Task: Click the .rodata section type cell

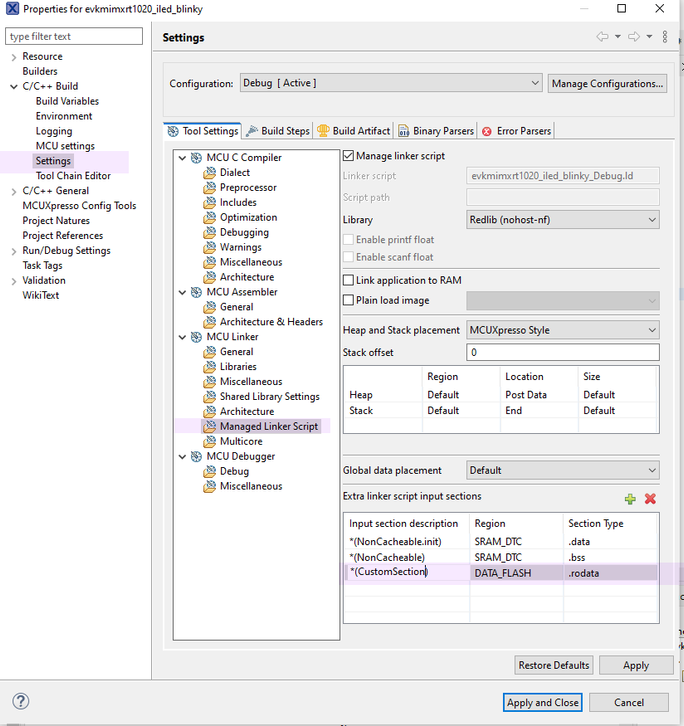Action: 610,573
